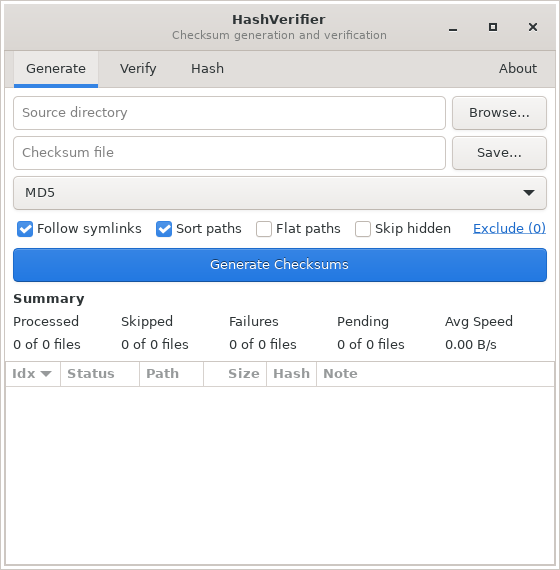560x570 pixels.
Task: Click the Processed '0 of 0 files' value
Action: tap(47, 344)
